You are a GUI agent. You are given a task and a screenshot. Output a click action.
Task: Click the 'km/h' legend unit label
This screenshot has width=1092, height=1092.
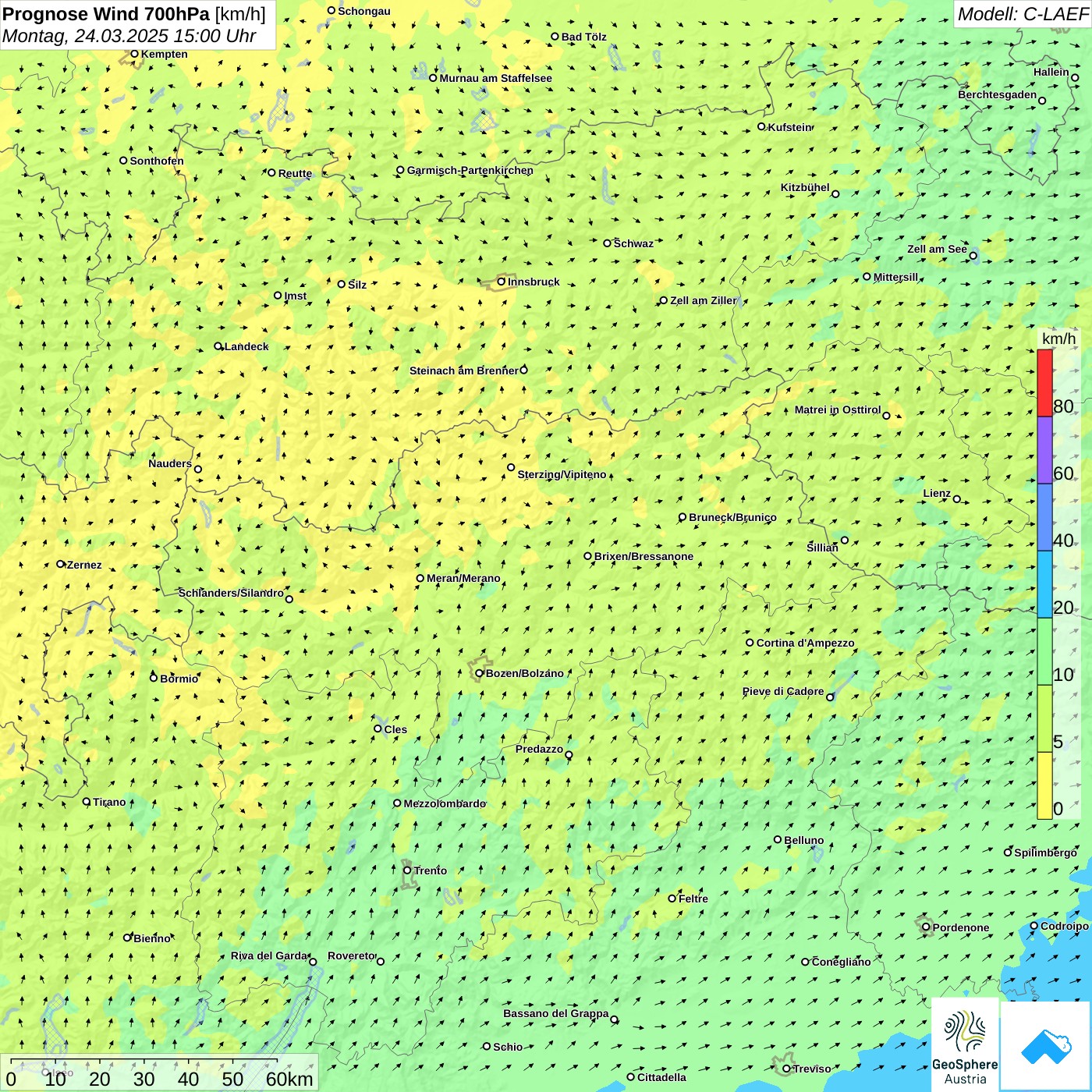[1059, 339]
